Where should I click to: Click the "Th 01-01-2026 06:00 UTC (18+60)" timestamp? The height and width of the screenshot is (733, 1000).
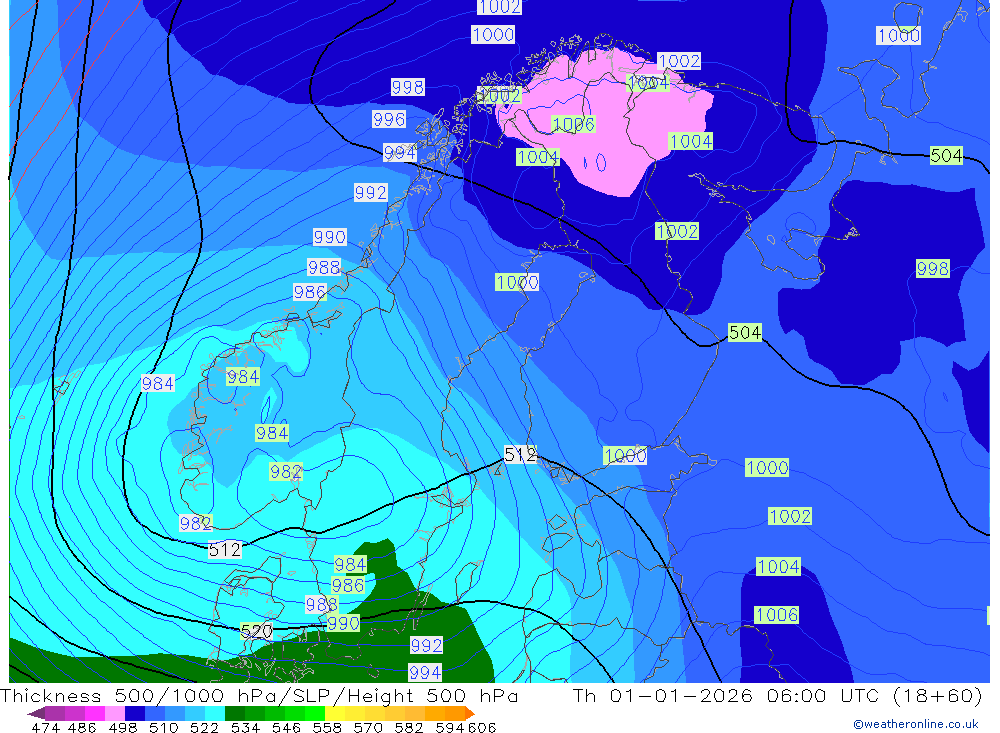pyautogui.click(x=777, y=695)
